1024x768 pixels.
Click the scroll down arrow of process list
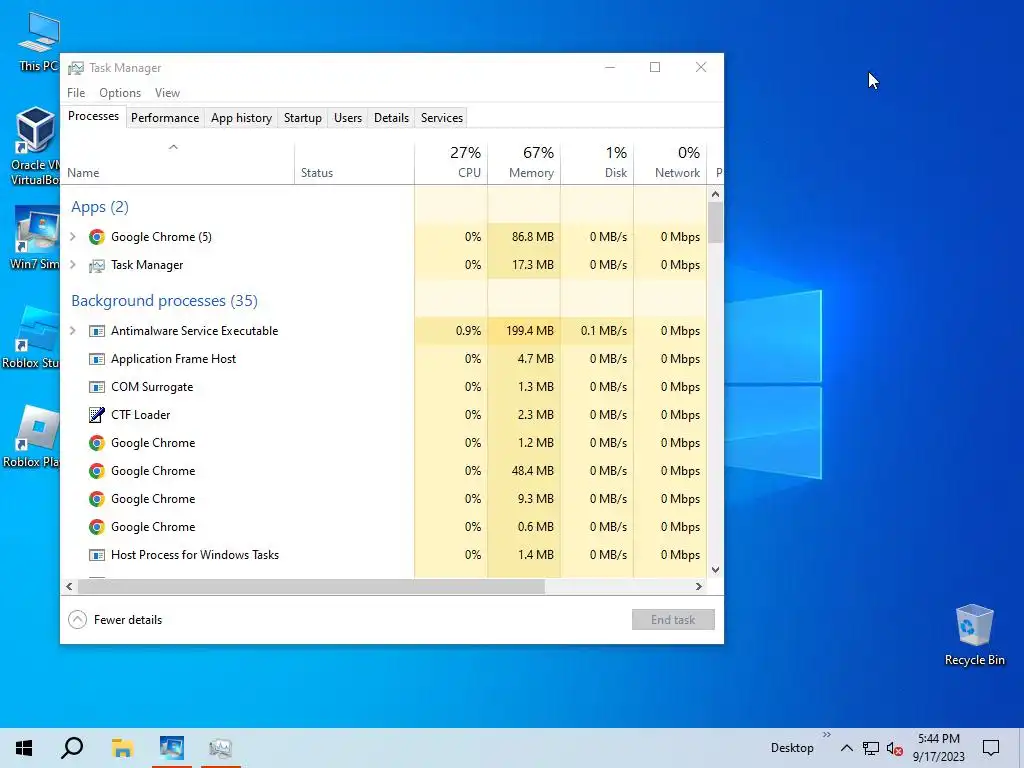(715, 569)
